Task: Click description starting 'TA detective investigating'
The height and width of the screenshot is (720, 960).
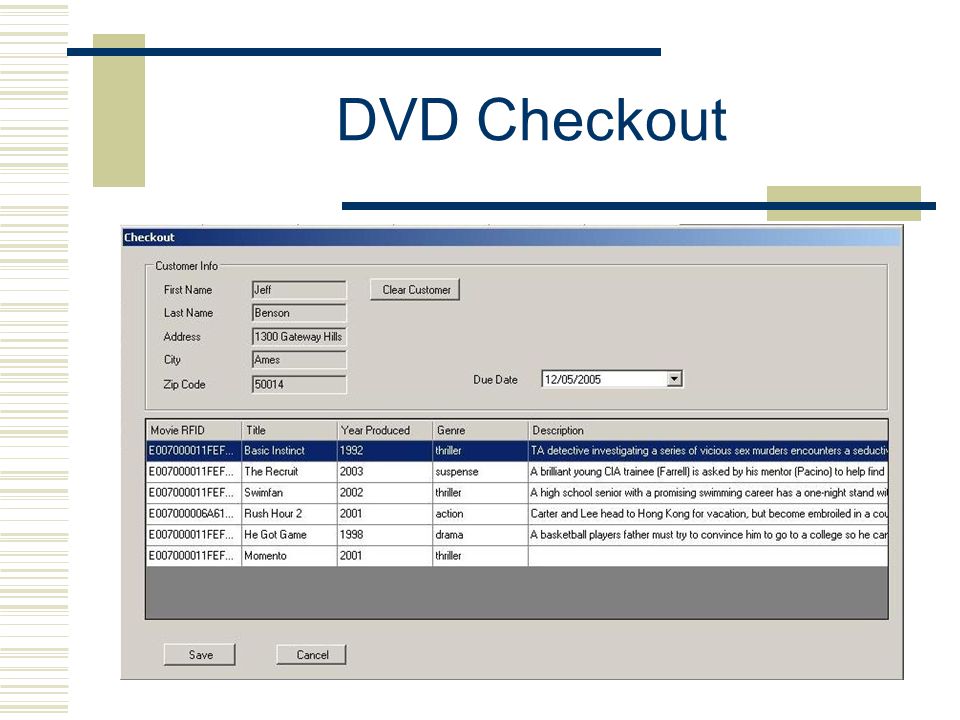Action: 708,451
